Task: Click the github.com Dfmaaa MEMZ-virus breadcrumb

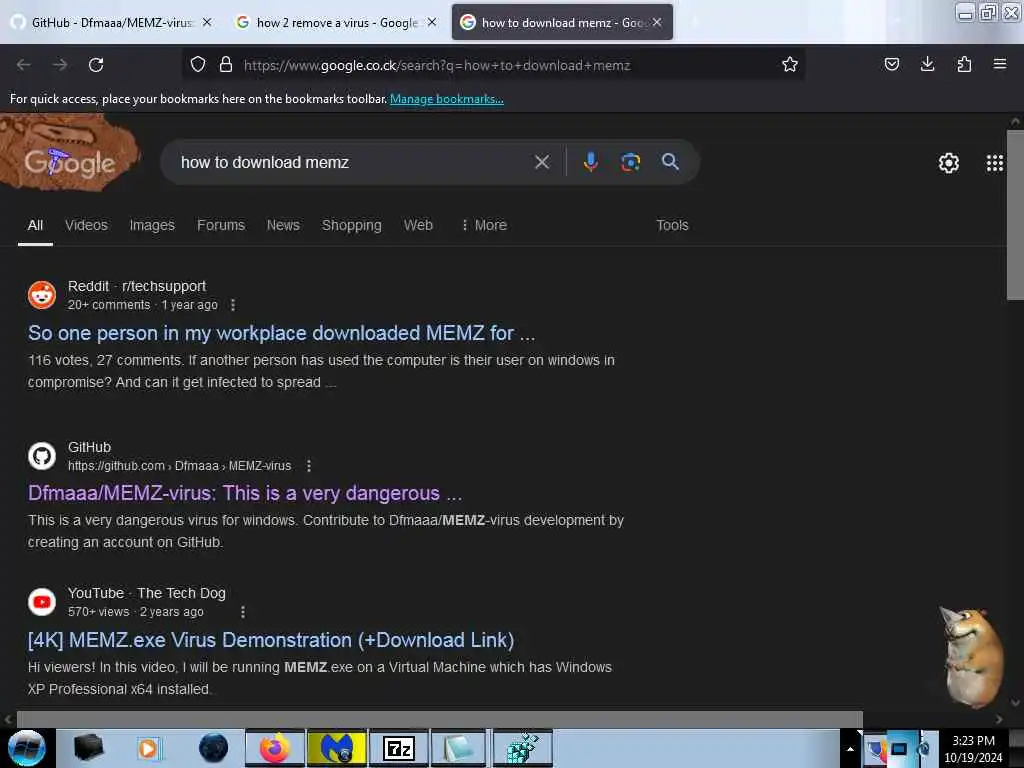Action: tap(180, 466)
